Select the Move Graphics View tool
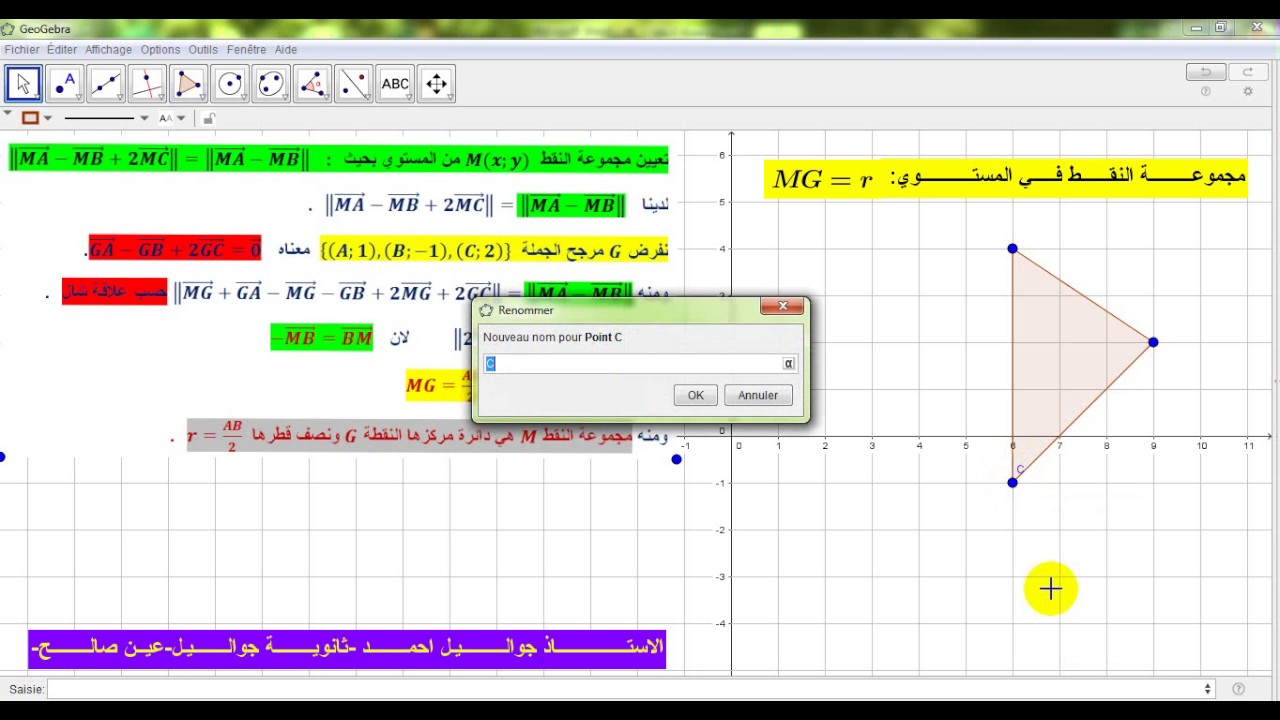 [x=437, y=84]
